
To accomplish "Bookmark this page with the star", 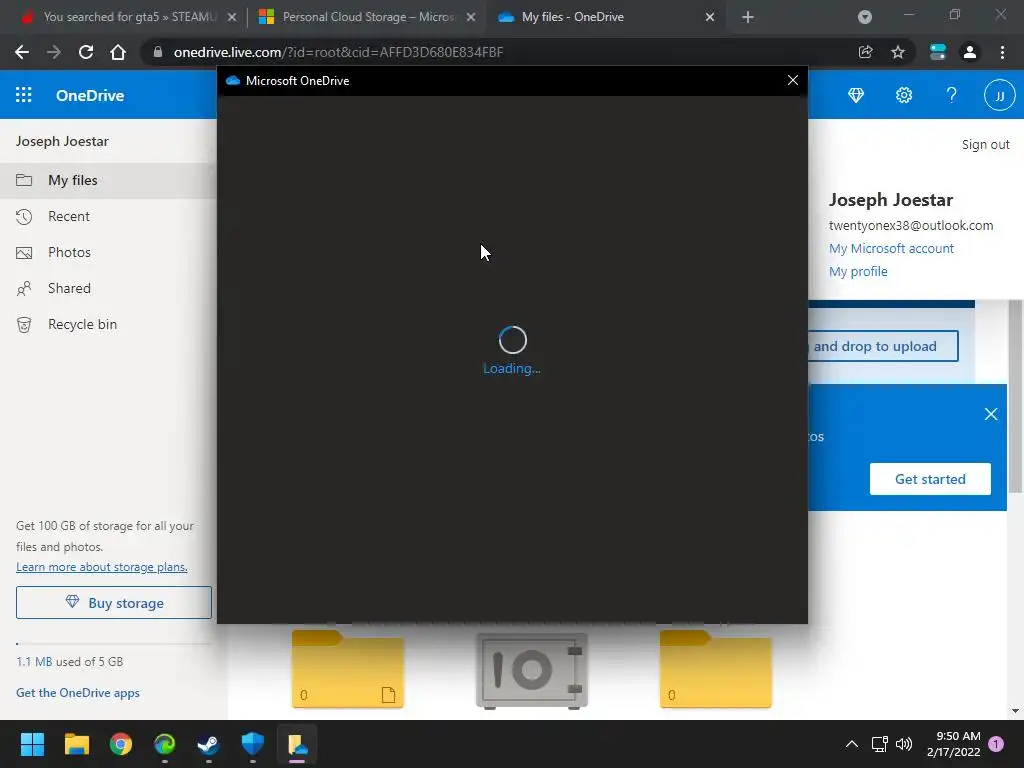I will coord(898,52).
